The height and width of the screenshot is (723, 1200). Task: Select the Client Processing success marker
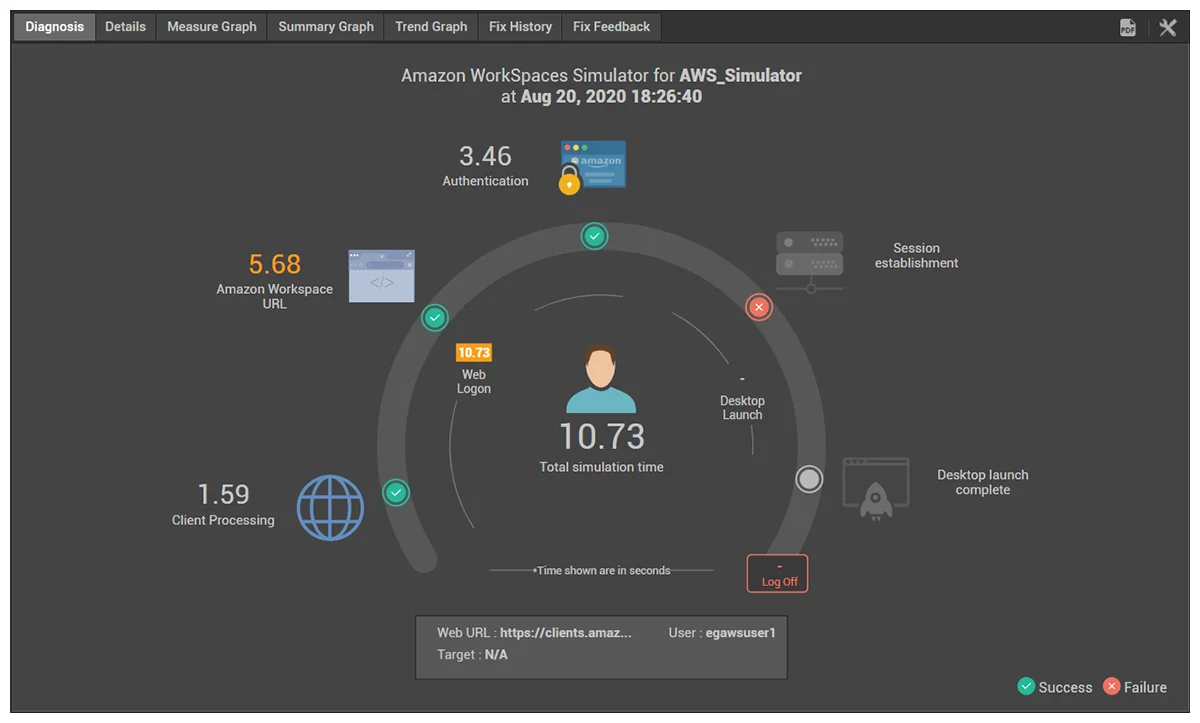pyautogui.click(x=397, y=492)
